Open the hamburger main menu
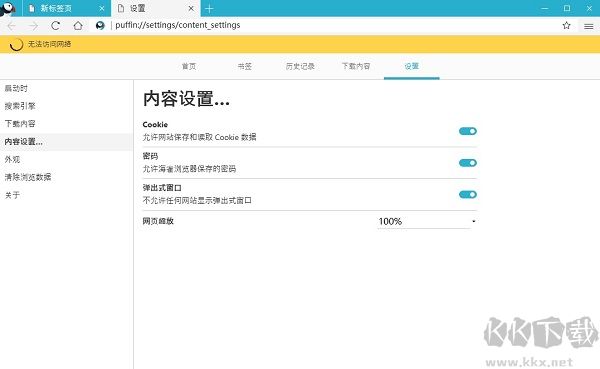The image size is (600, 369). click(x=589, y=26)
